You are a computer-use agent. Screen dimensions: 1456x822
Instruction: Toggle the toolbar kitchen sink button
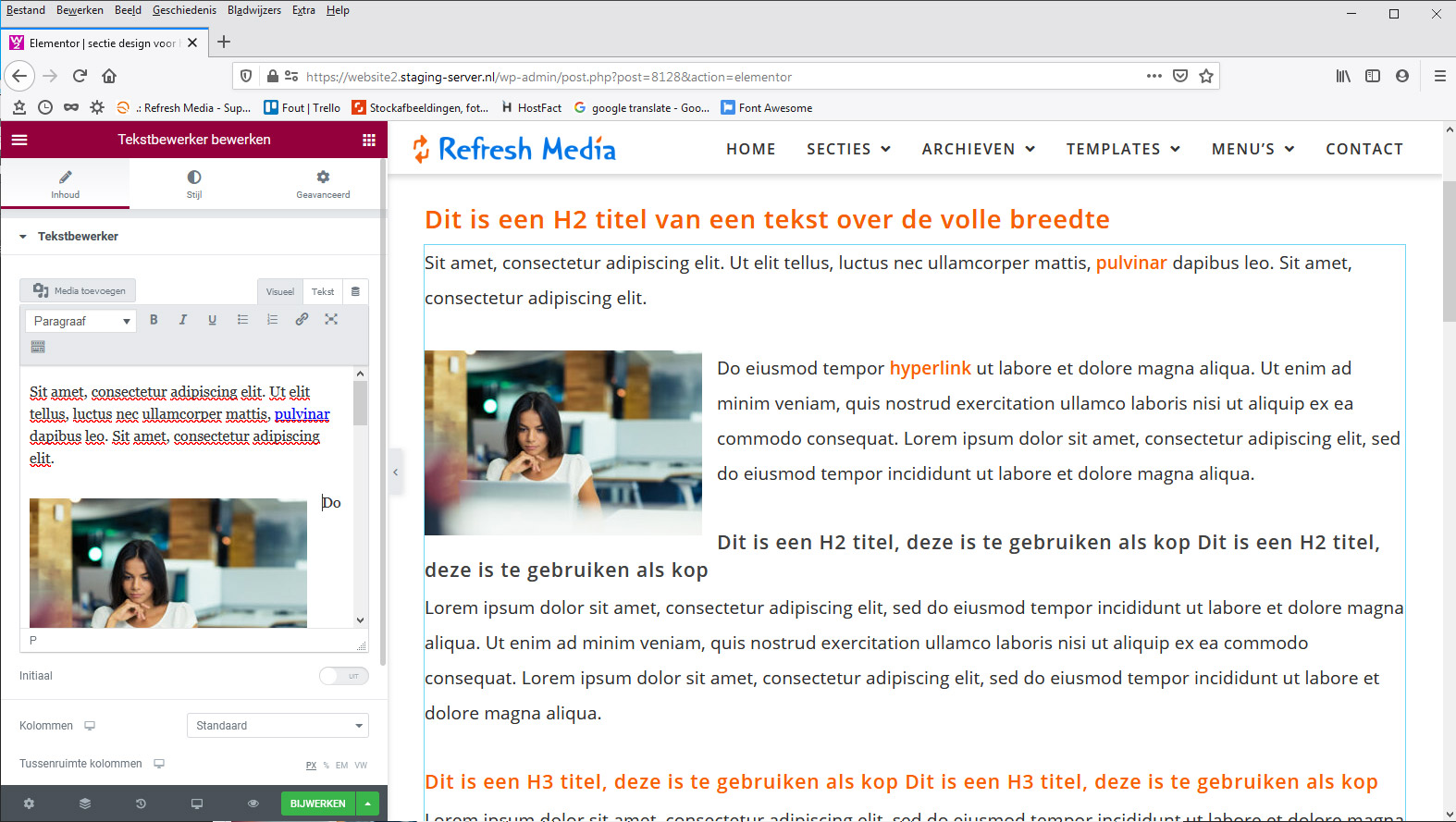(38, 347)
